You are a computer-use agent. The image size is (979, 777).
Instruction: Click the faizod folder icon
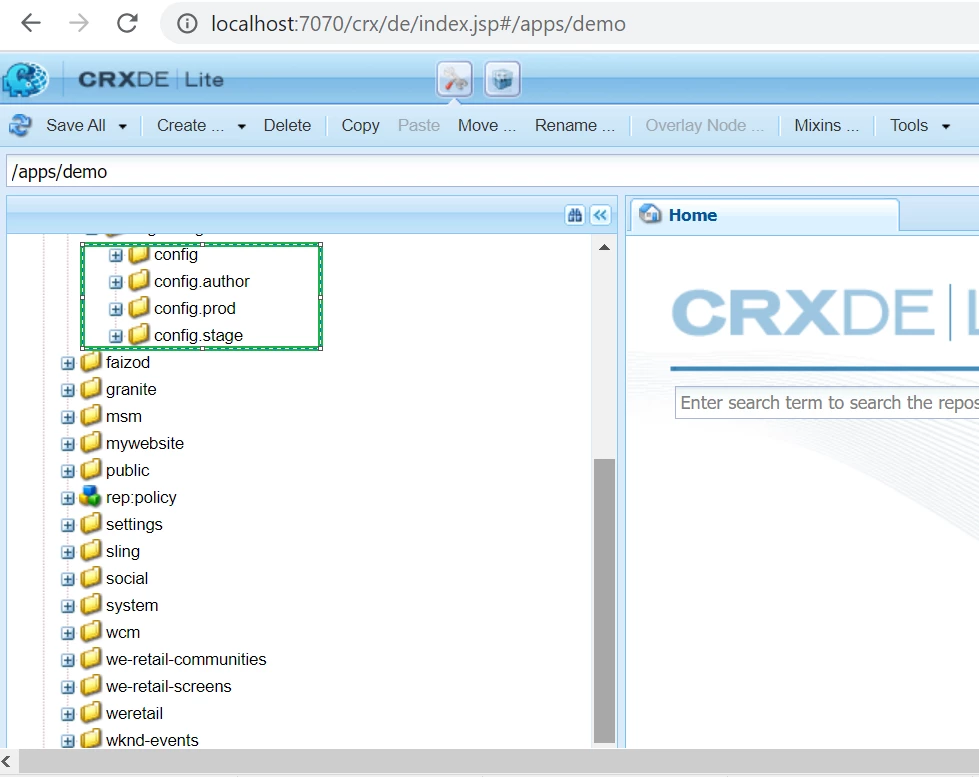tap(91, 361)
